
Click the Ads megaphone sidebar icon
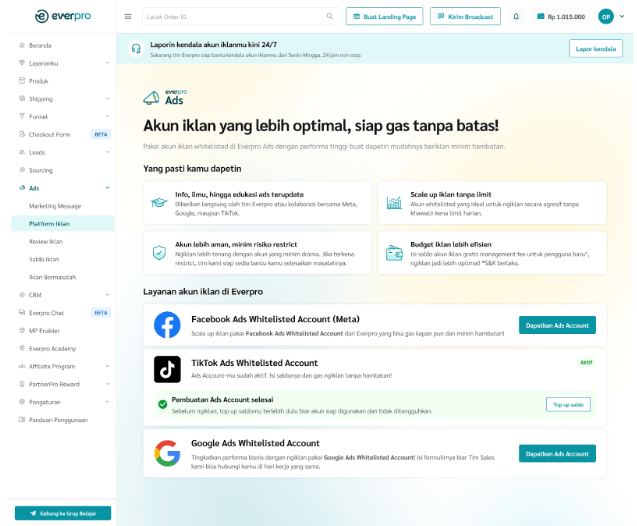[x=22, y=188]
